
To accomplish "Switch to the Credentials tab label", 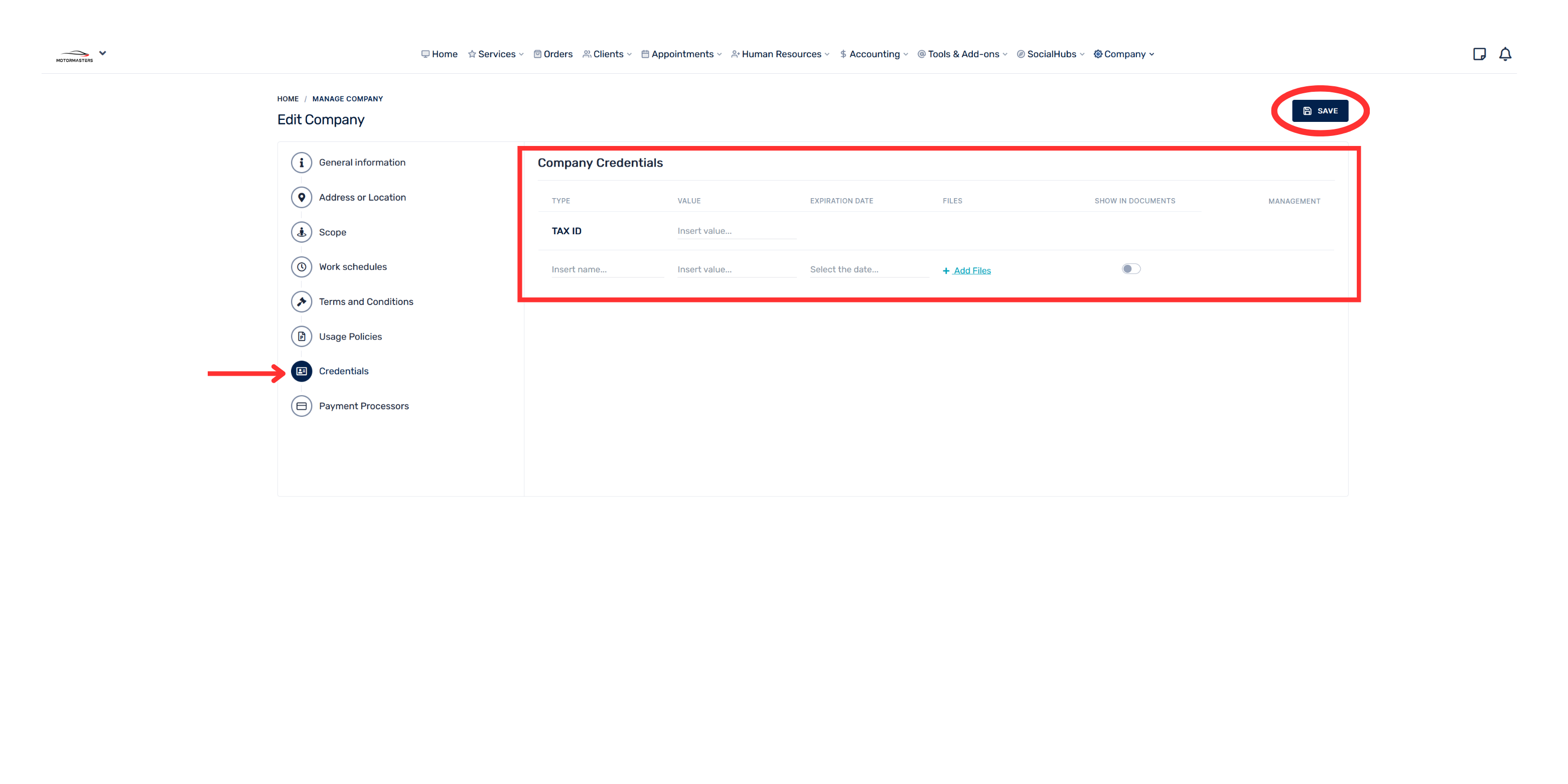I will tap(343, 371).
